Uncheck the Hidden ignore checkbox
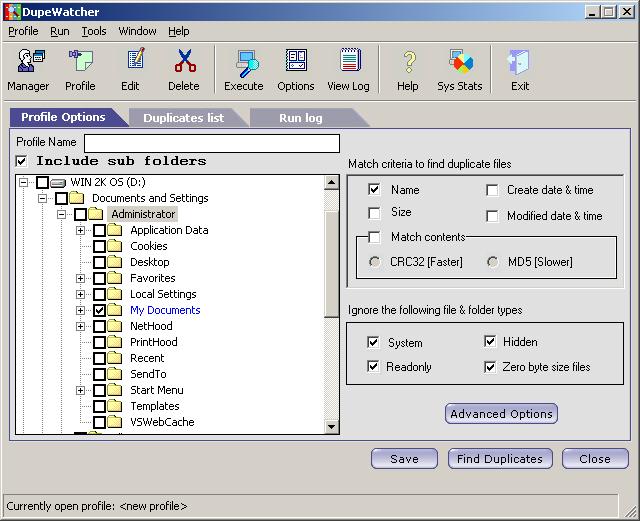 (490, 341)
